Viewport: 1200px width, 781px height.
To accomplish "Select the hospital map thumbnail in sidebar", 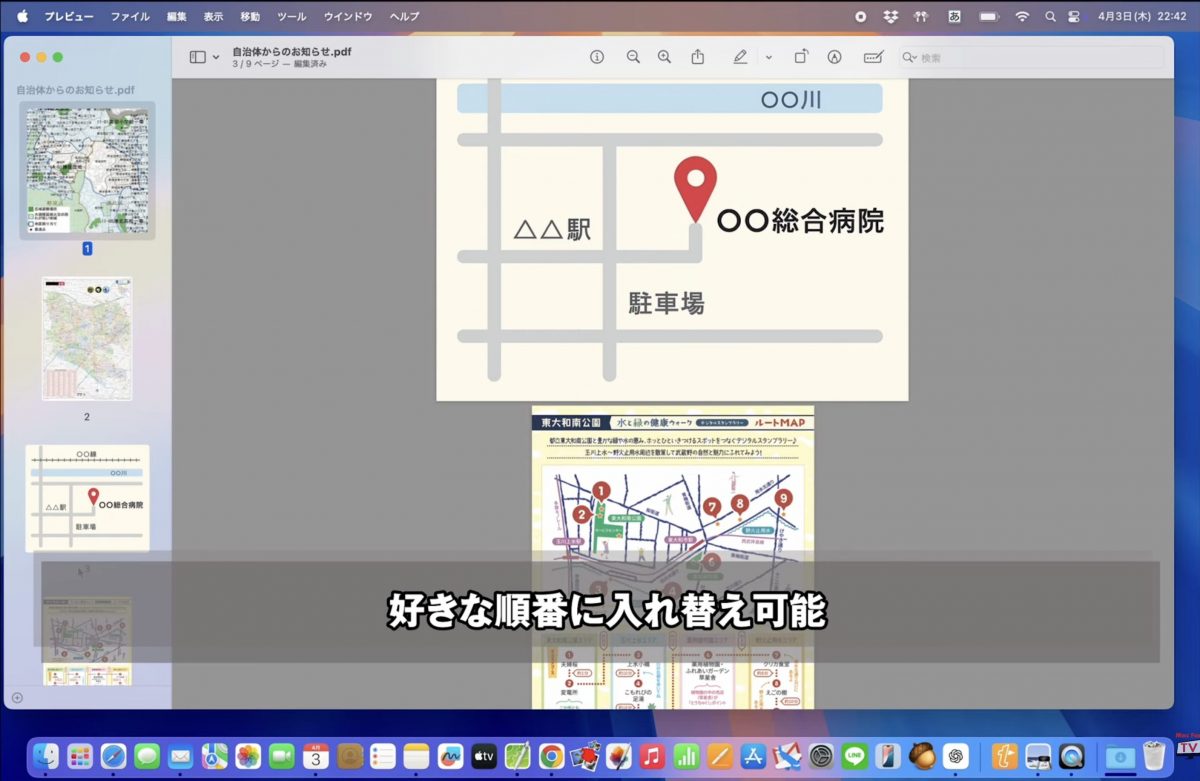I will click(x=87, y=498).
